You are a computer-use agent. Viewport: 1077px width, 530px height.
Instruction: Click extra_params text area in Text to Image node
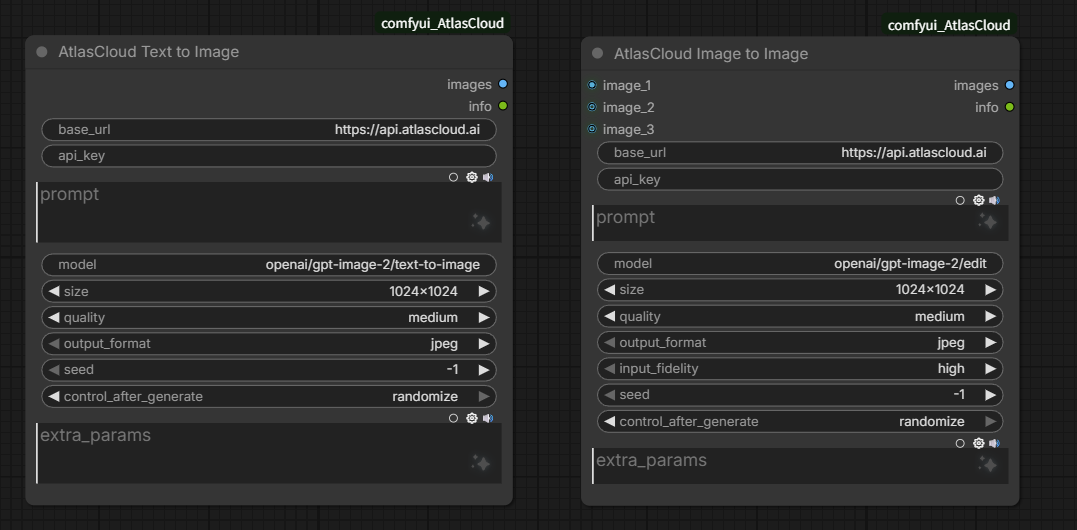click(269, 453)
